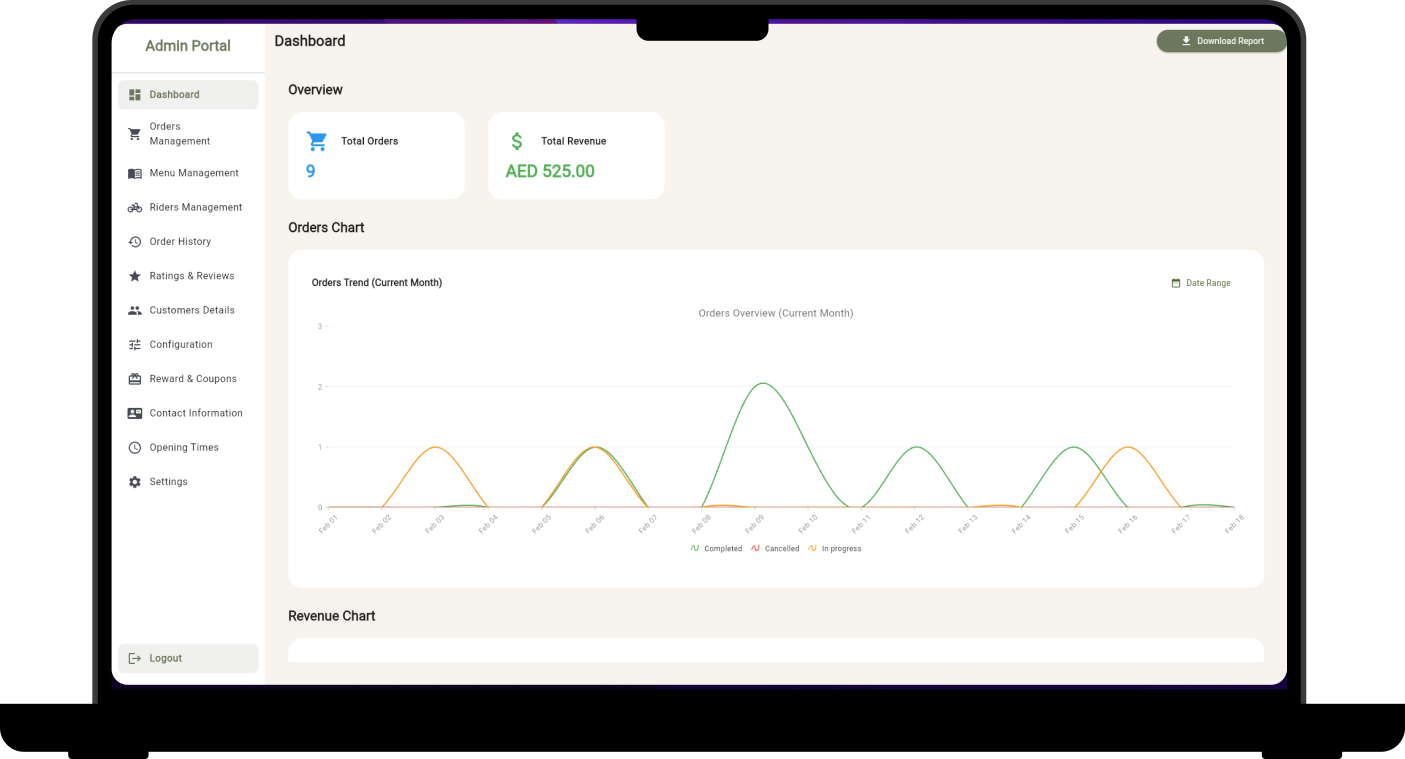Click the Order History clock icon
This screenshot has height=759, width=1405.
pos(135,242)
